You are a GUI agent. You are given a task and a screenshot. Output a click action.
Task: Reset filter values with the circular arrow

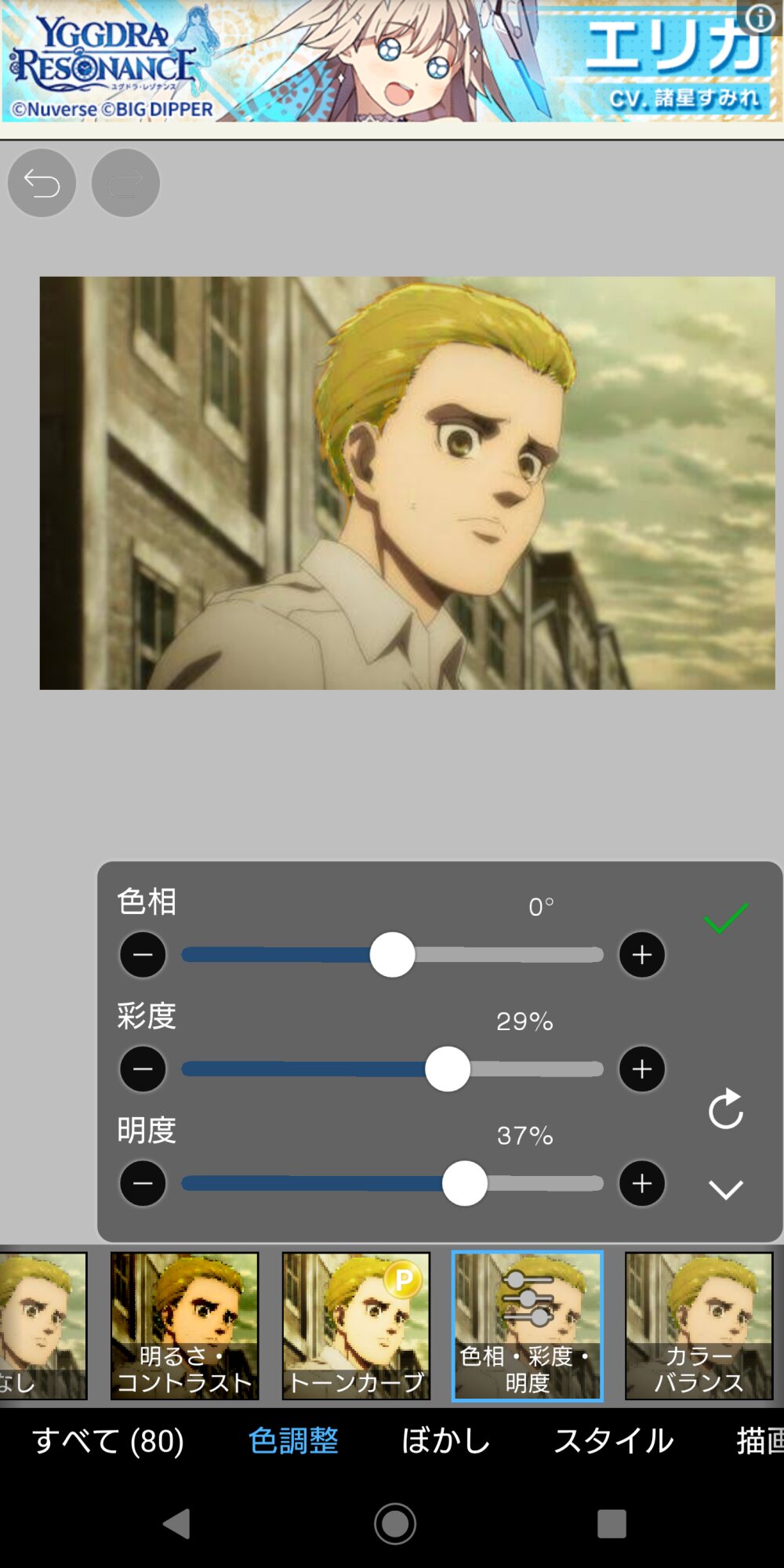coord(726,1109)
